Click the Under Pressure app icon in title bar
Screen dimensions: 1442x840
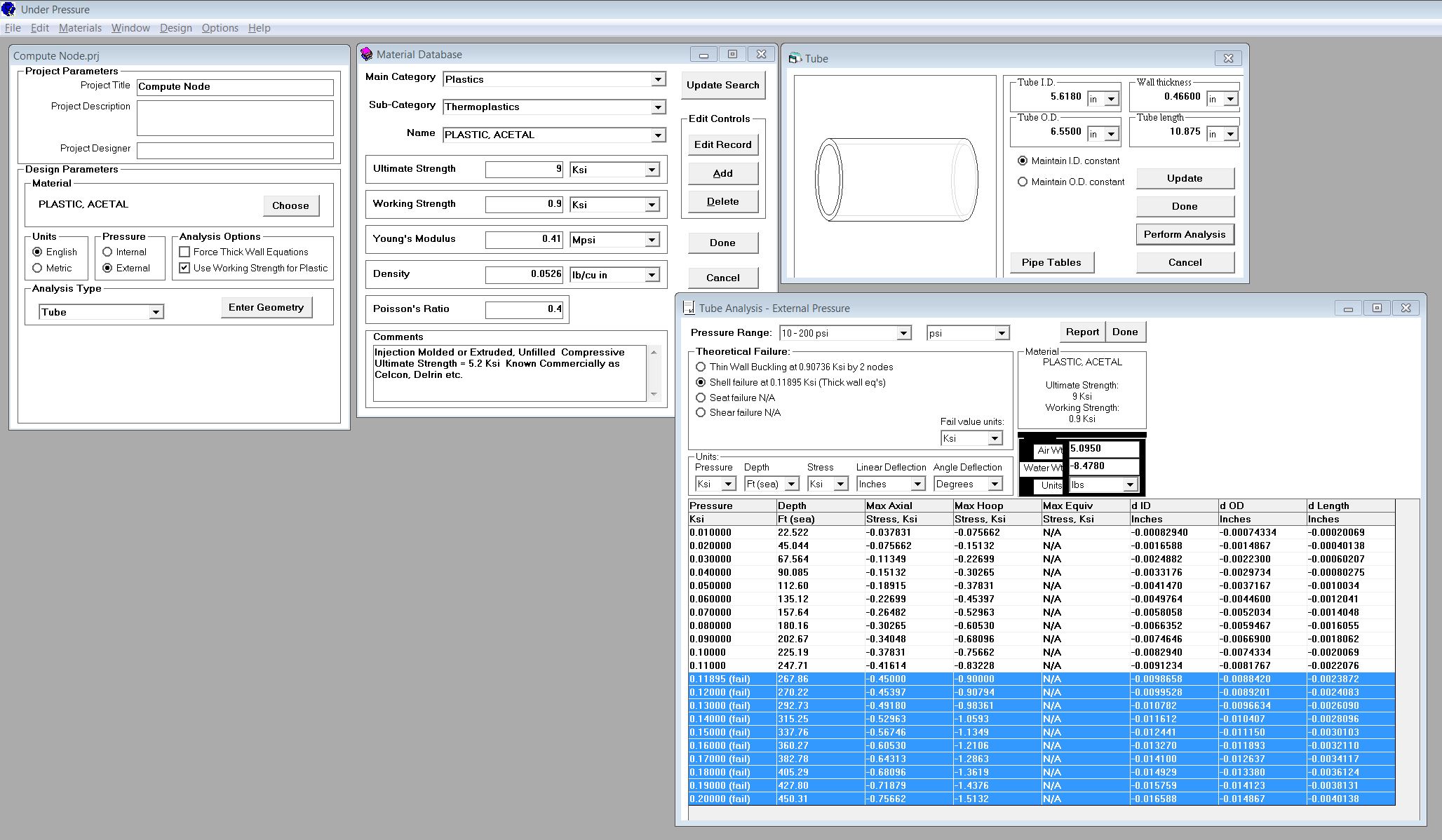tap(9, 9)
